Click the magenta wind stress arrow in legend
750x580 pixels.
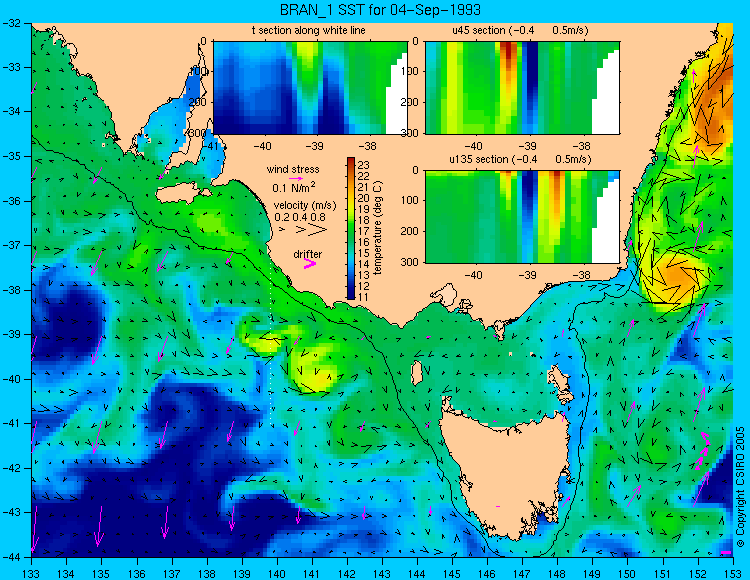click(297, 178)
